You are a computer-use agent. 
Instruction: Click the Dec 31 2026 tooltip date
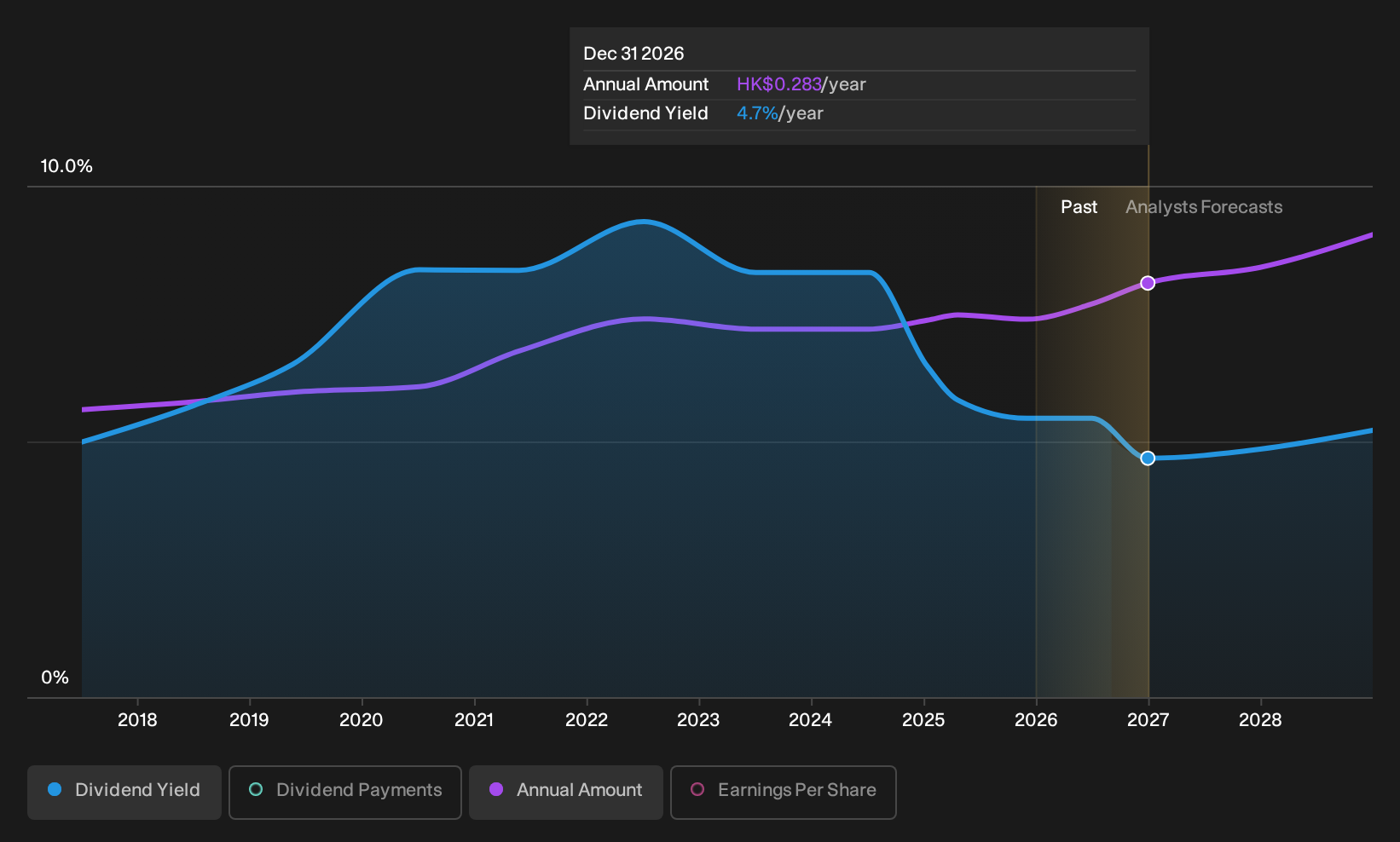[633, 54]
